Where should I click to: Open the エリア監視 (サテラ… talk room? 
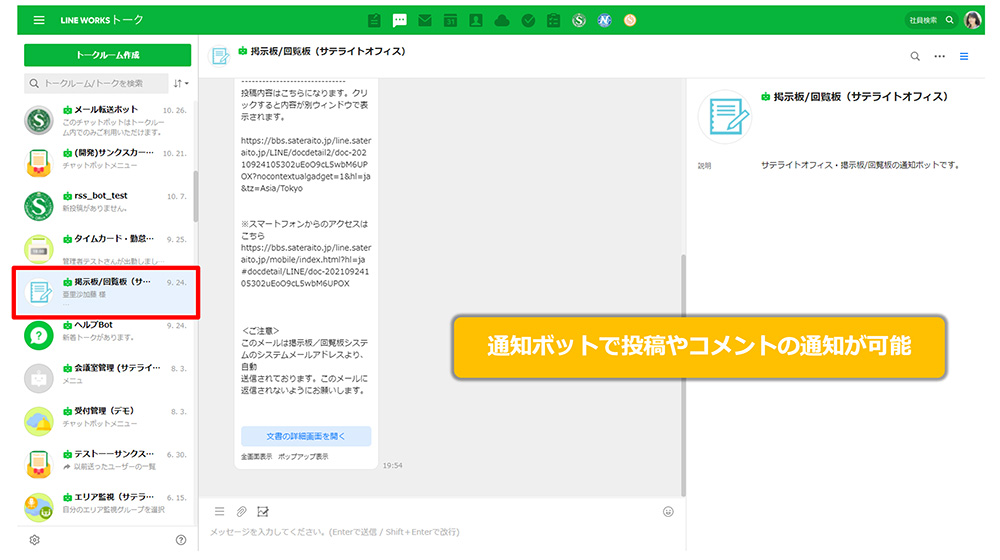(106, 506)
